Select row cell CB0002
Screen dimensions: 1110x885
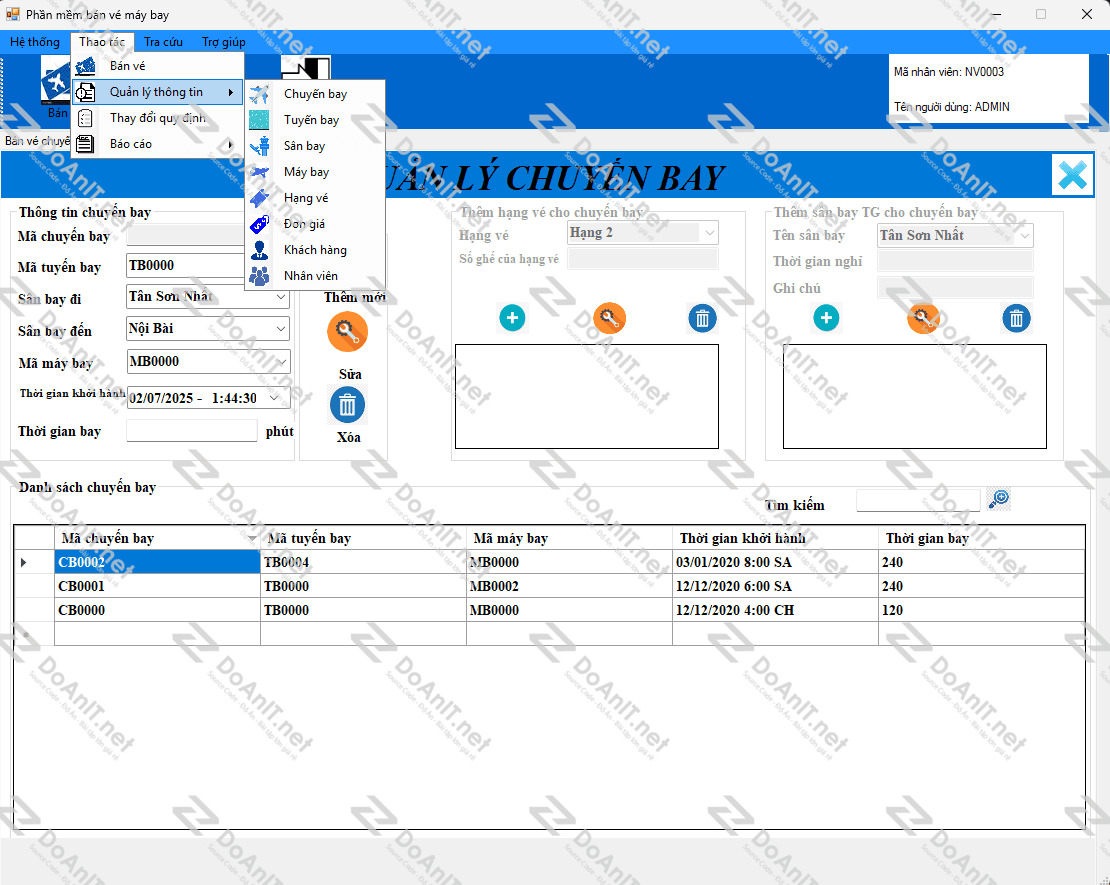click(157, 562)
